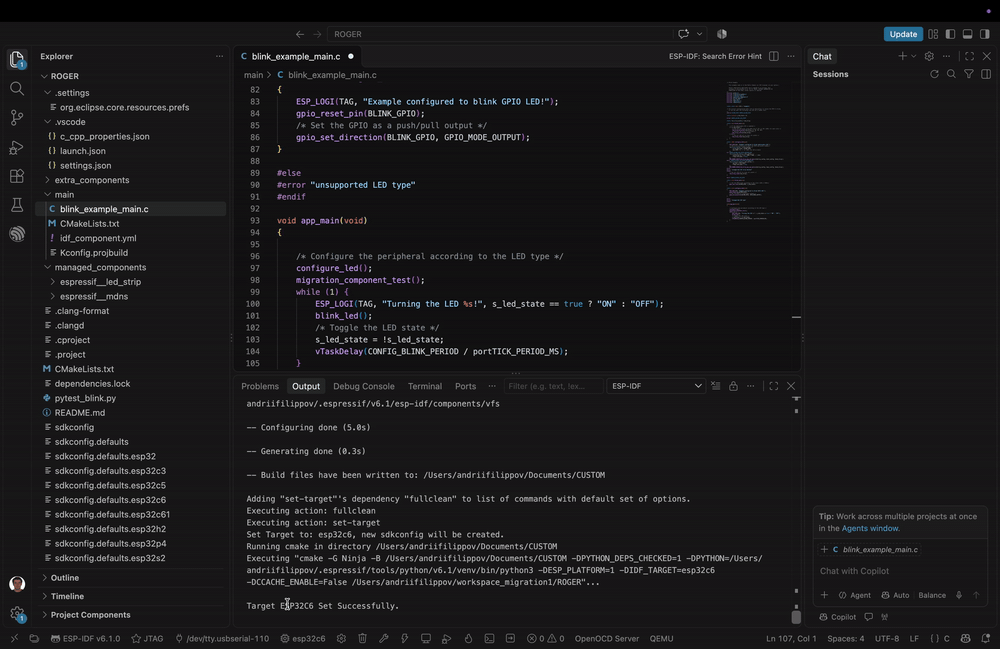Open the Agents window link
This screenshot has height=649, width=1000.
tap(869, 529)
